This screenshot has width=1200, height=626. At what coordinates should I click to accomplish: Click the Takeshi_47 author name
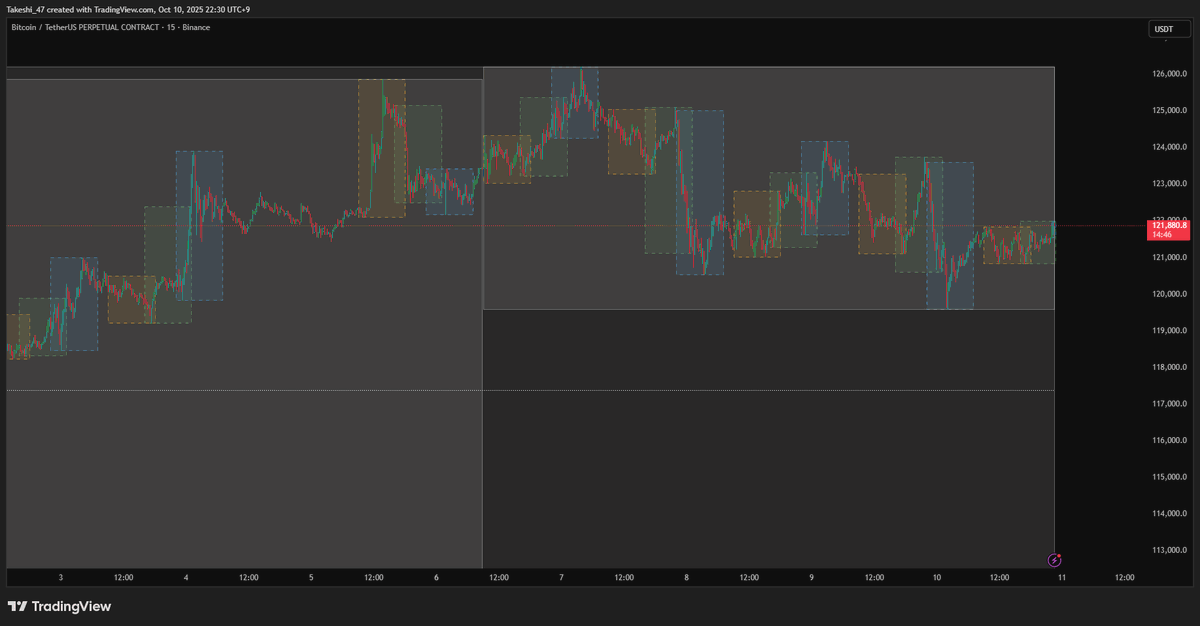coord(25,9)
